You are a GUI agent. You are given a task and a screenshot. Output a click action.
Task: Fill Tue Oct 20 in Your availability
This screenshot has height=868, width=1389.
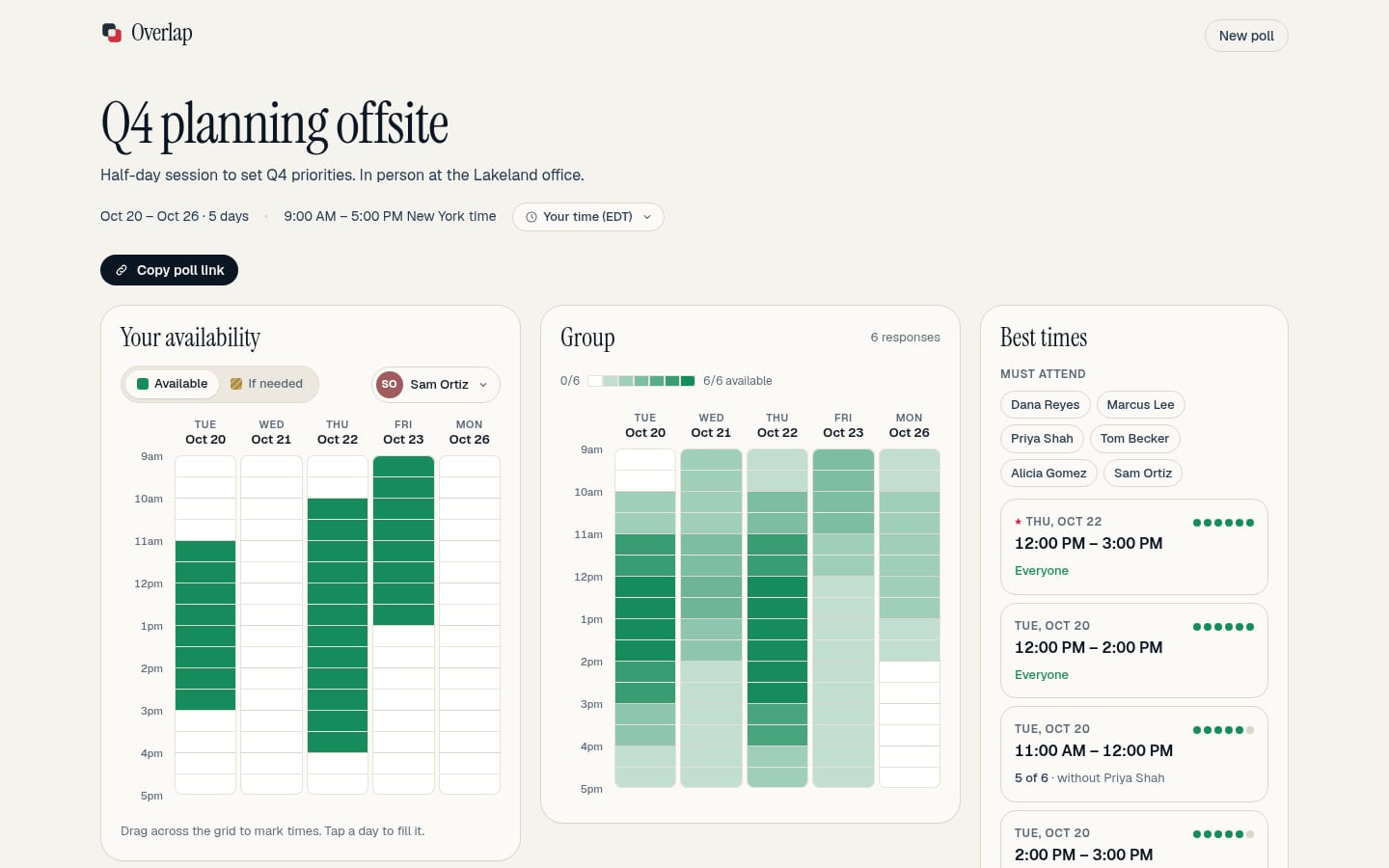pos(205,432)
